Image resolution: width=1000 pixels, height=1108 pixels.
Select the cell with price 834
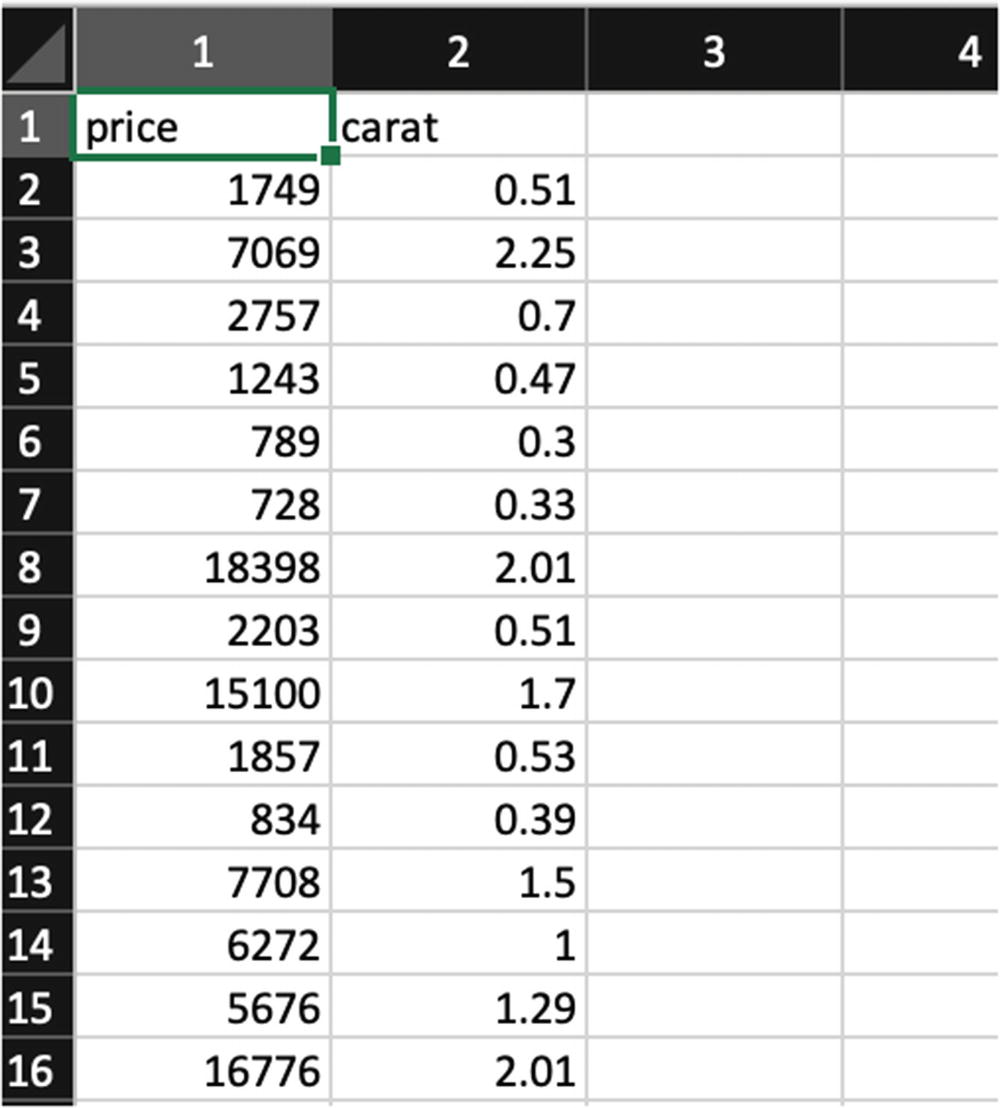202,820
